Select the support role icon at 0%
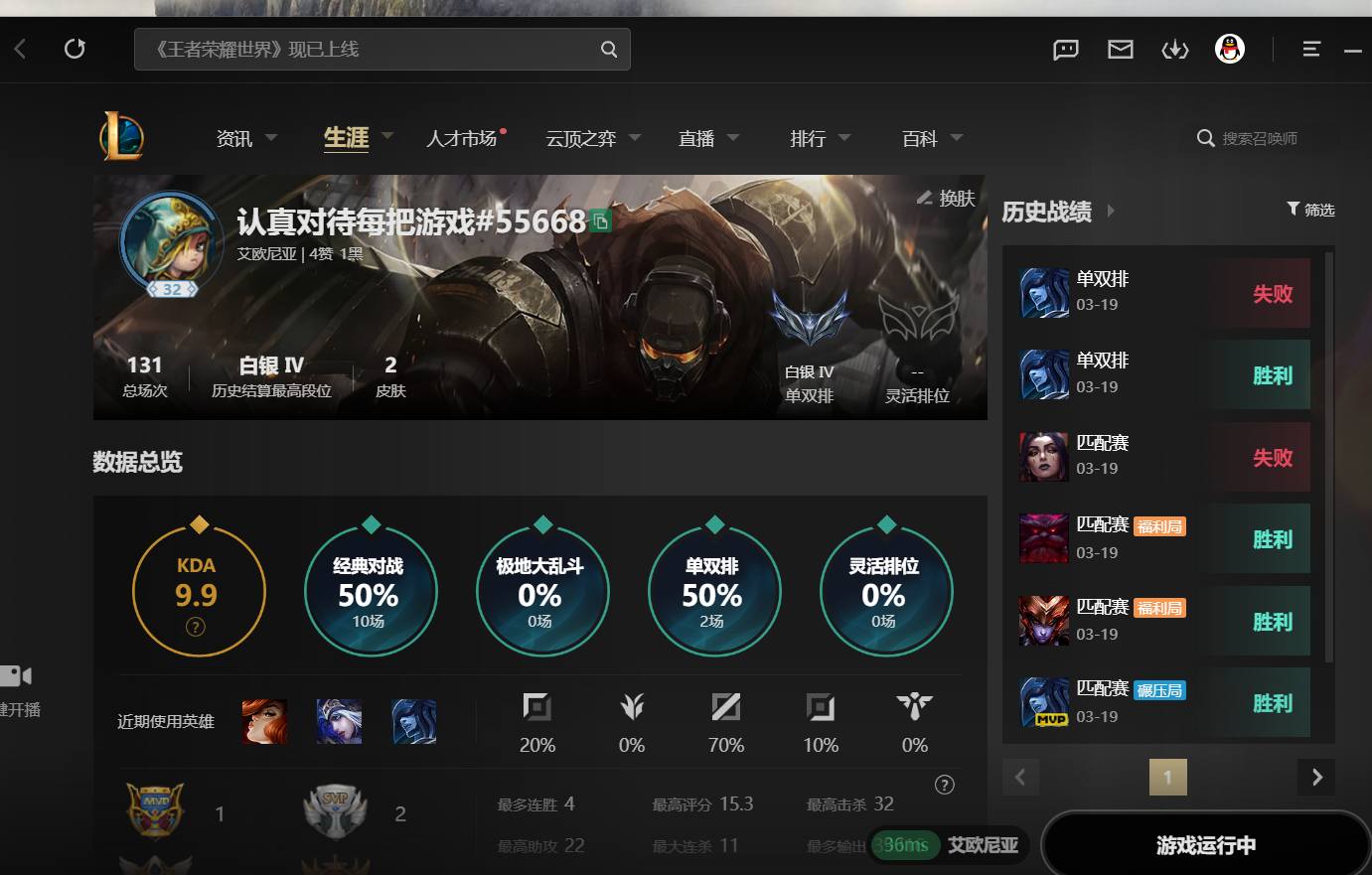Screen dimensions: 1372x875 [913, 707]
